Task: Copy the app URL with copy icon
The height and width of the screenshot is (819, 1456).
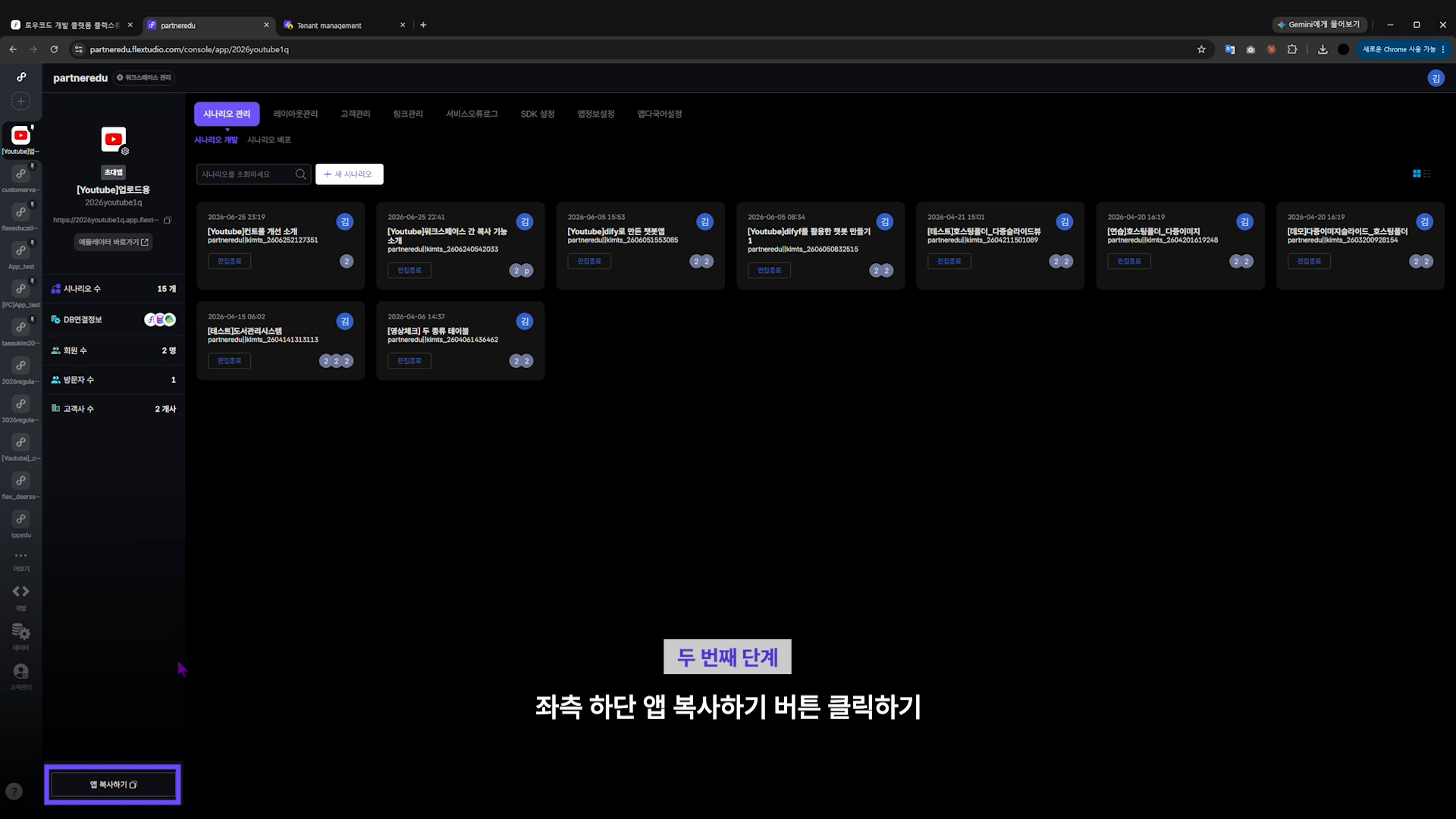Action: 168,221
